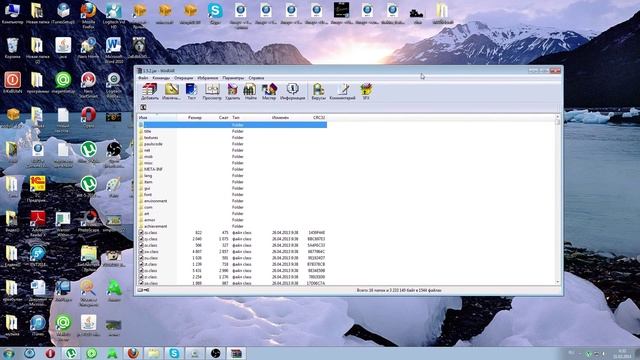Click the Информация (Info) toolbar icon

click(x=292, y=91)
